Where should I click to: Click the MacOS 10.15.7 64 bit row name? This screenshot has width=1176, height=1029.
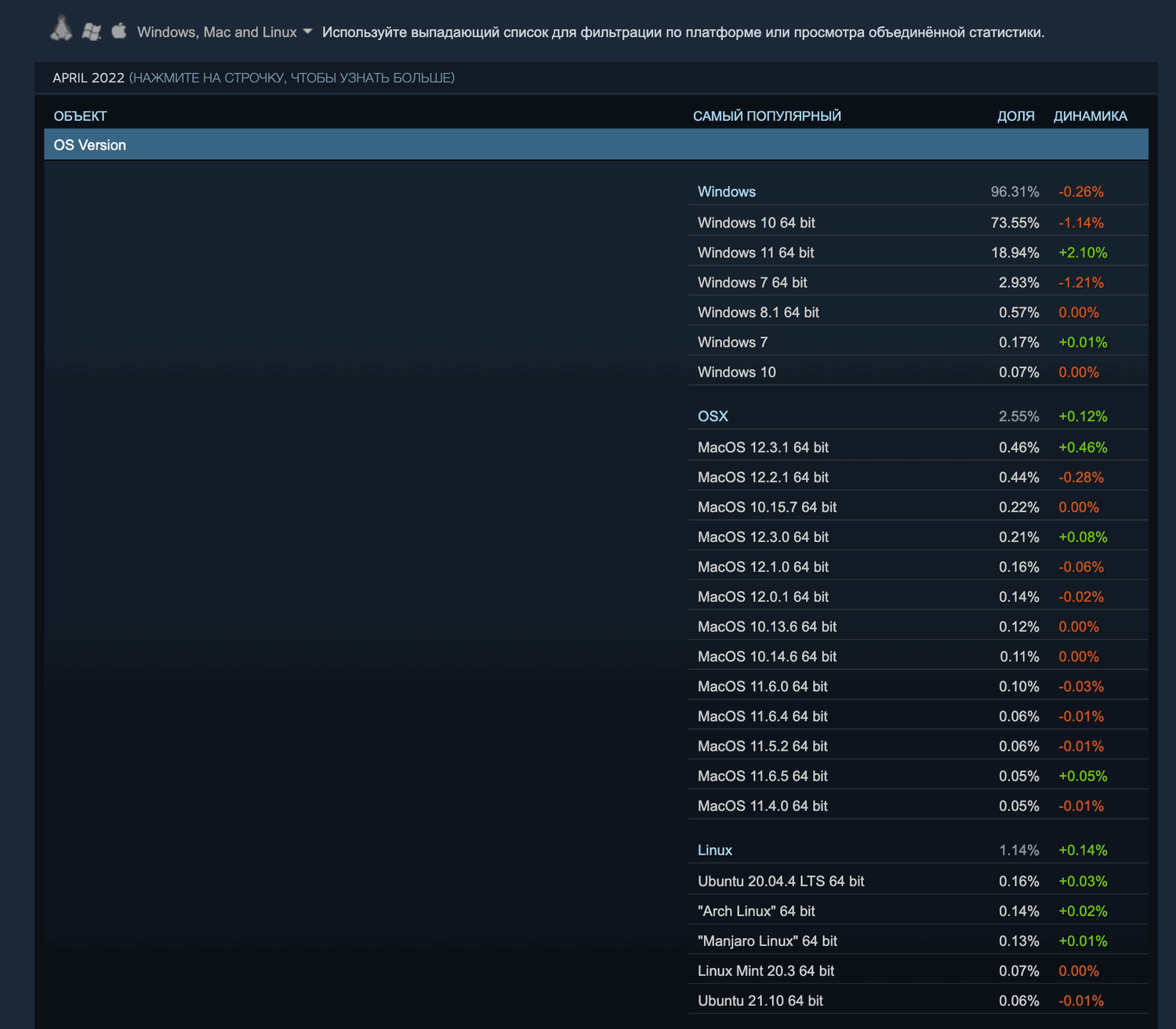pos(767,507)
